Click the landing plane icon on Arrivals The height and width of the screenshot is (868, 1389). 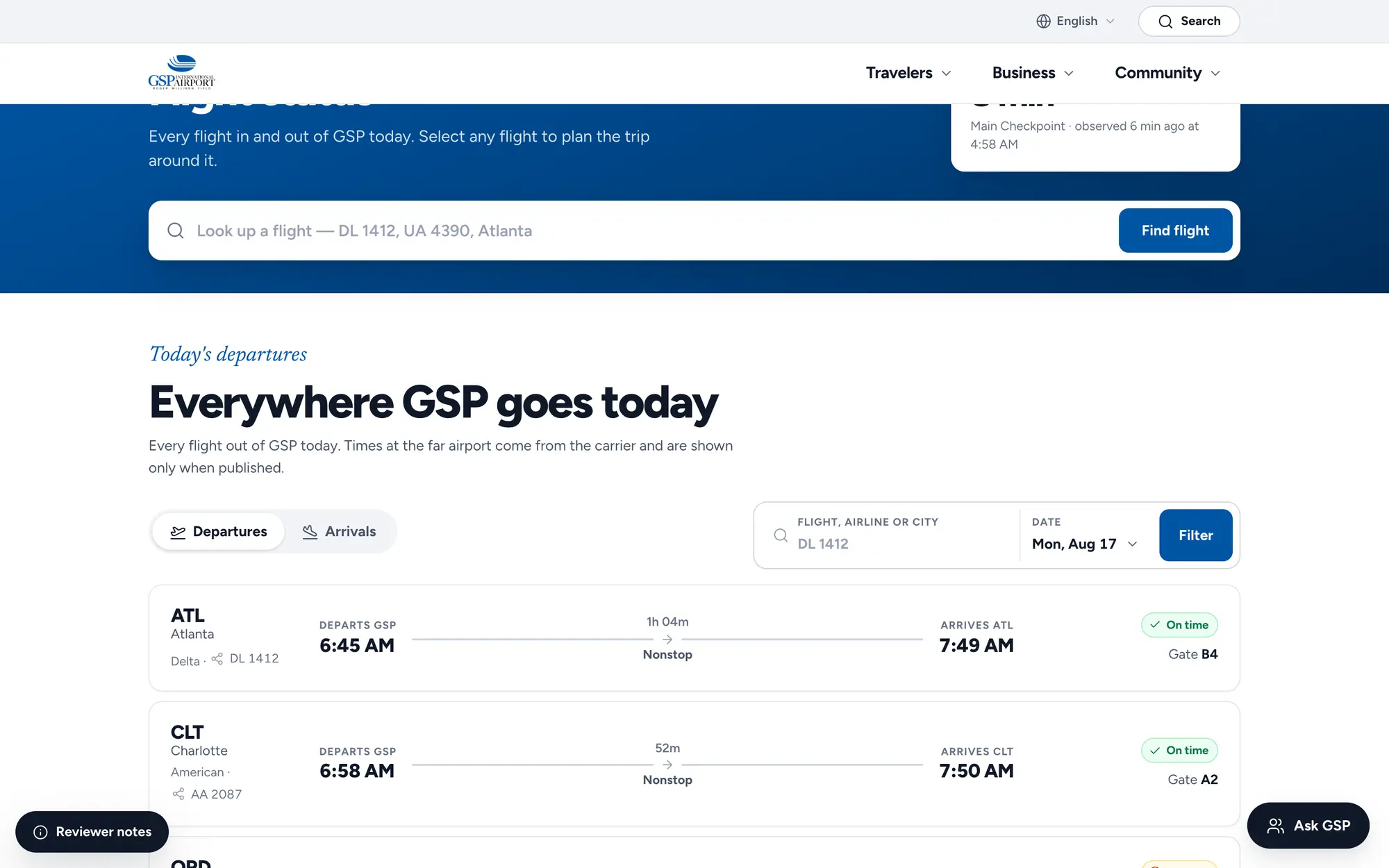(310, 532)
